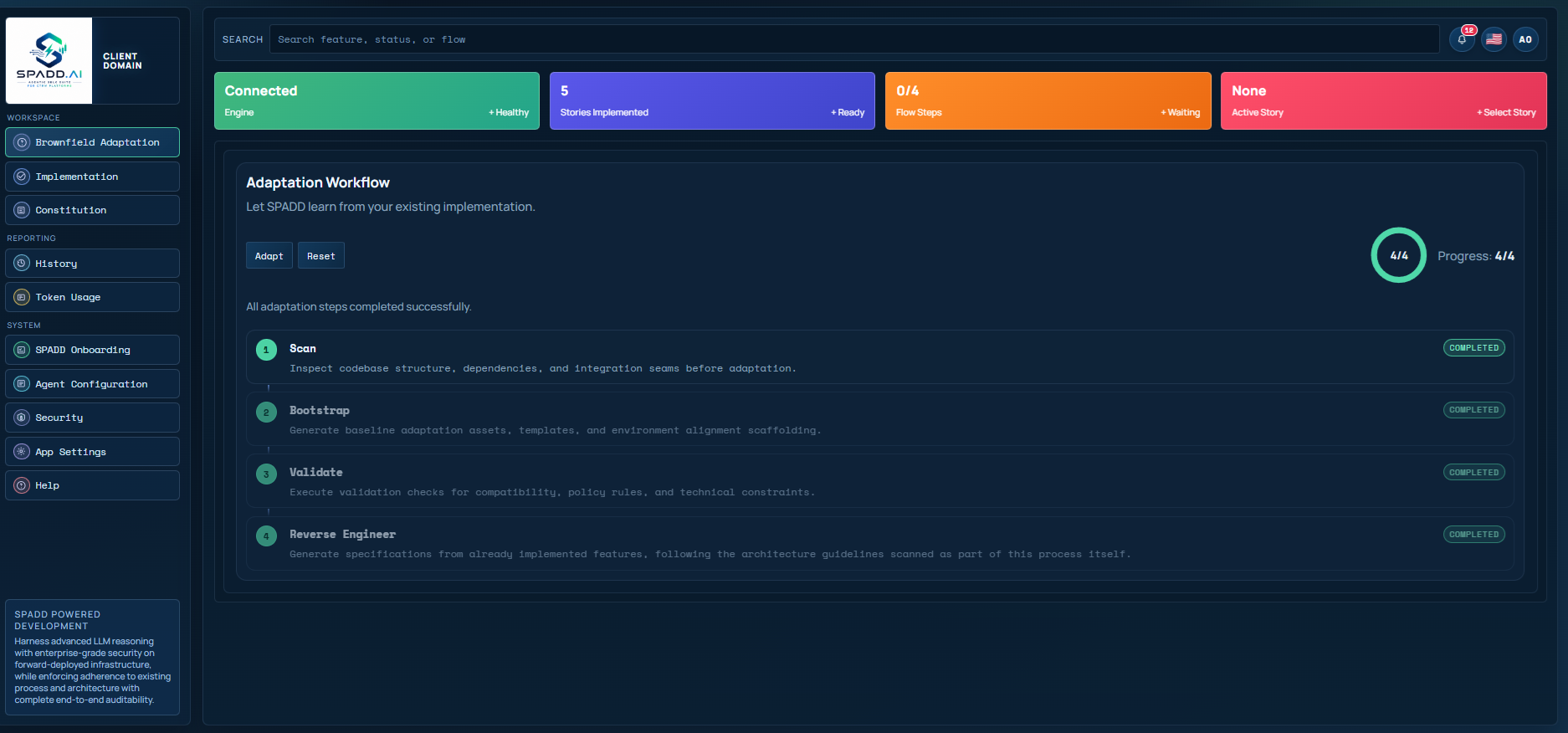Click step 4 Reverse Engineer number badge
Screen dimensions: 1568x733
click(x=266, y=536)
